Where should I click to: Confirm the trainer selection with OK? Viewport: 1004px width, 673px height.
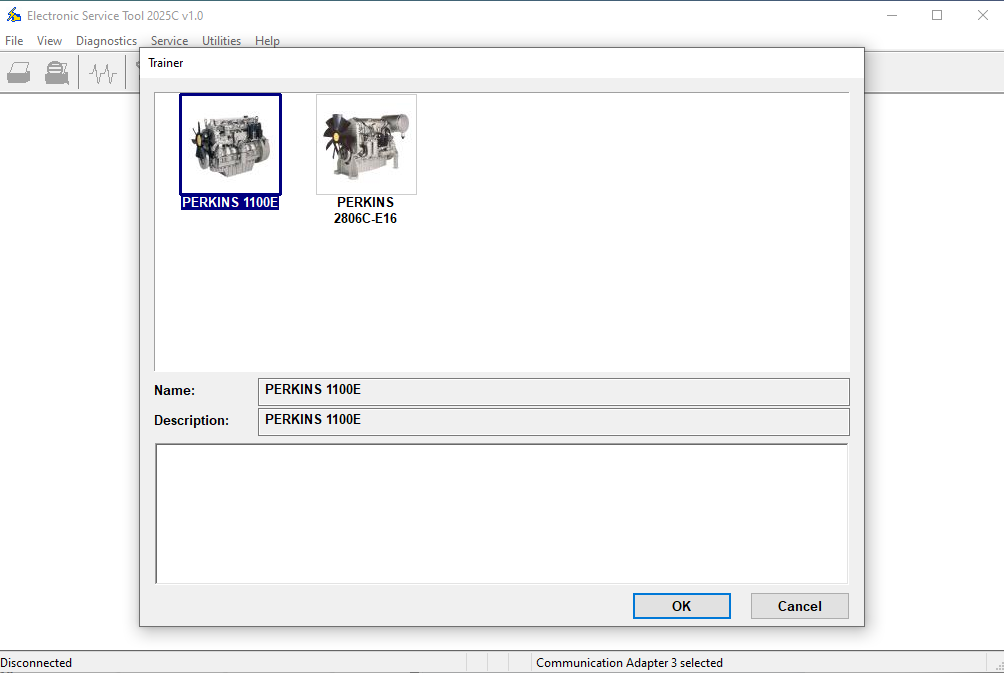(x=681, y=606)
